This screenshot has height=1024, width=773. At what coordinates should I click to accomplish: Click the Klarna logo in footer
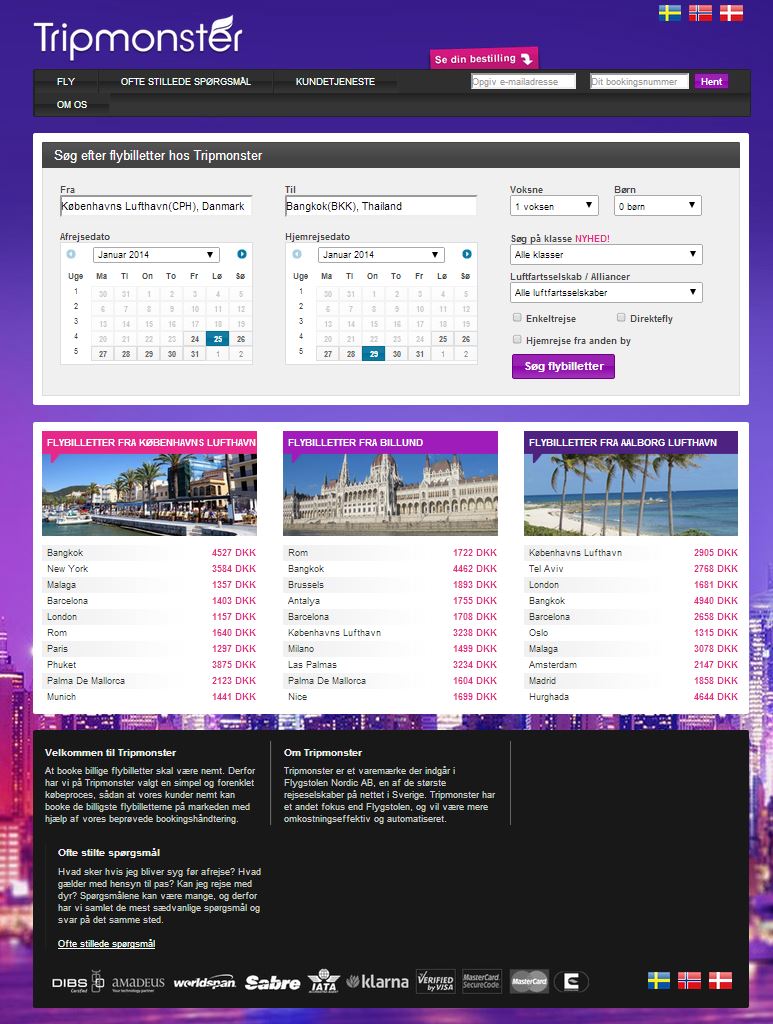pyautogui.click(x=377, y=981)
